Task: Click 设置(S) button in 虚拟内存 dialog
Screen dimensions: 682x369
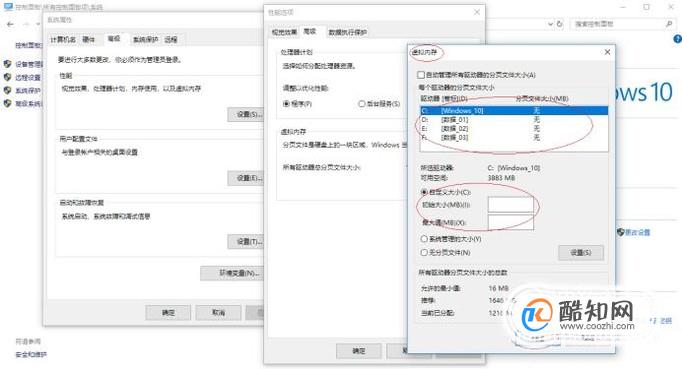Action: [x=581, y=252]
